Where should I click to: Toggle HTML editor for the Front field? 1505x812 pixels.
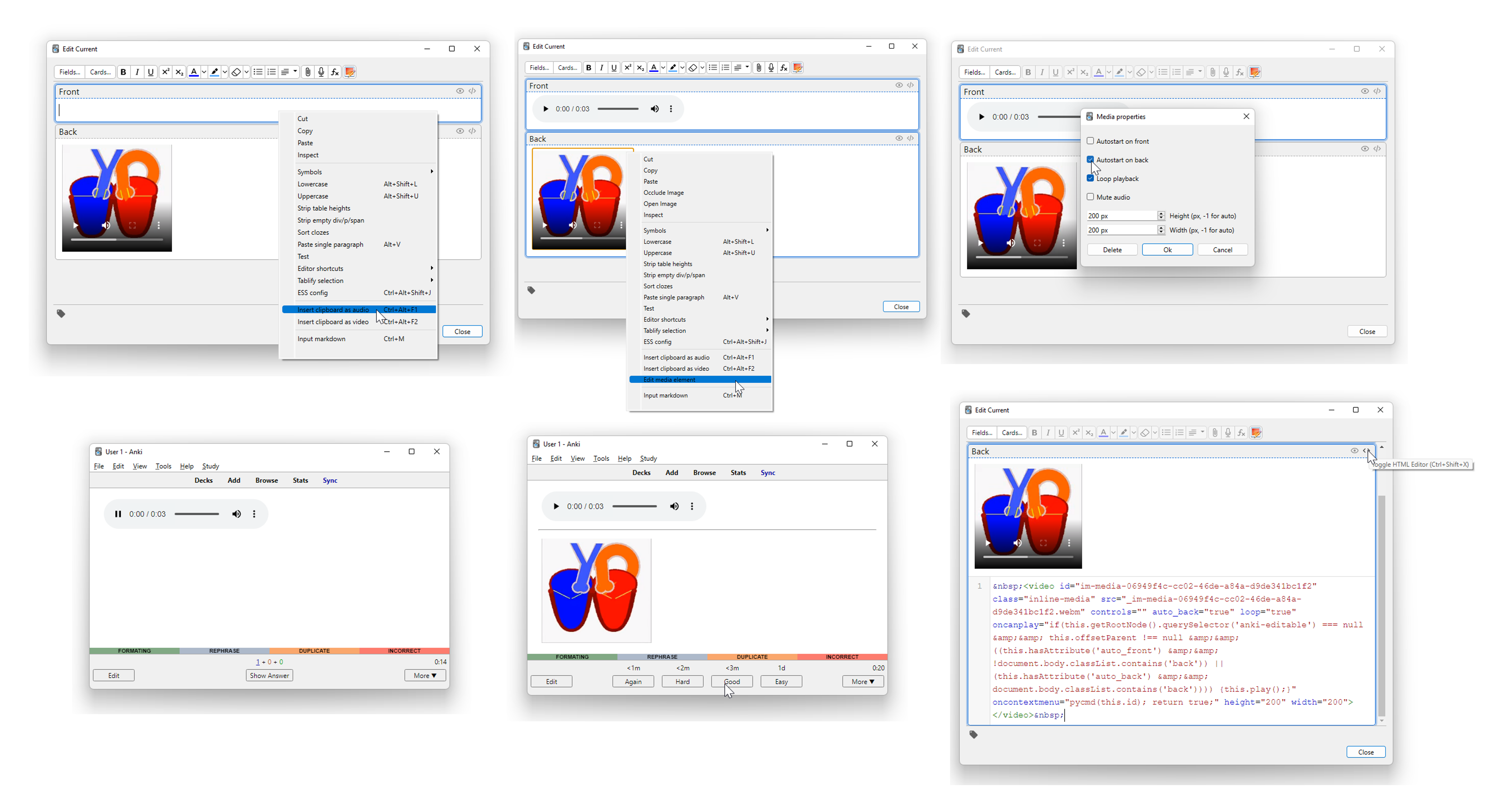(472, 91)
